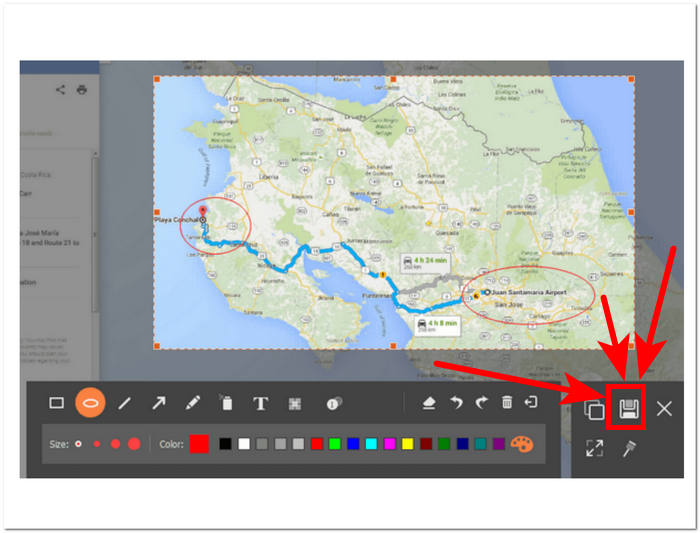The width and height of the screenshot is (700, 533).
Task: Pick the dark green color swatch
Action: click(x=444, y=444)
